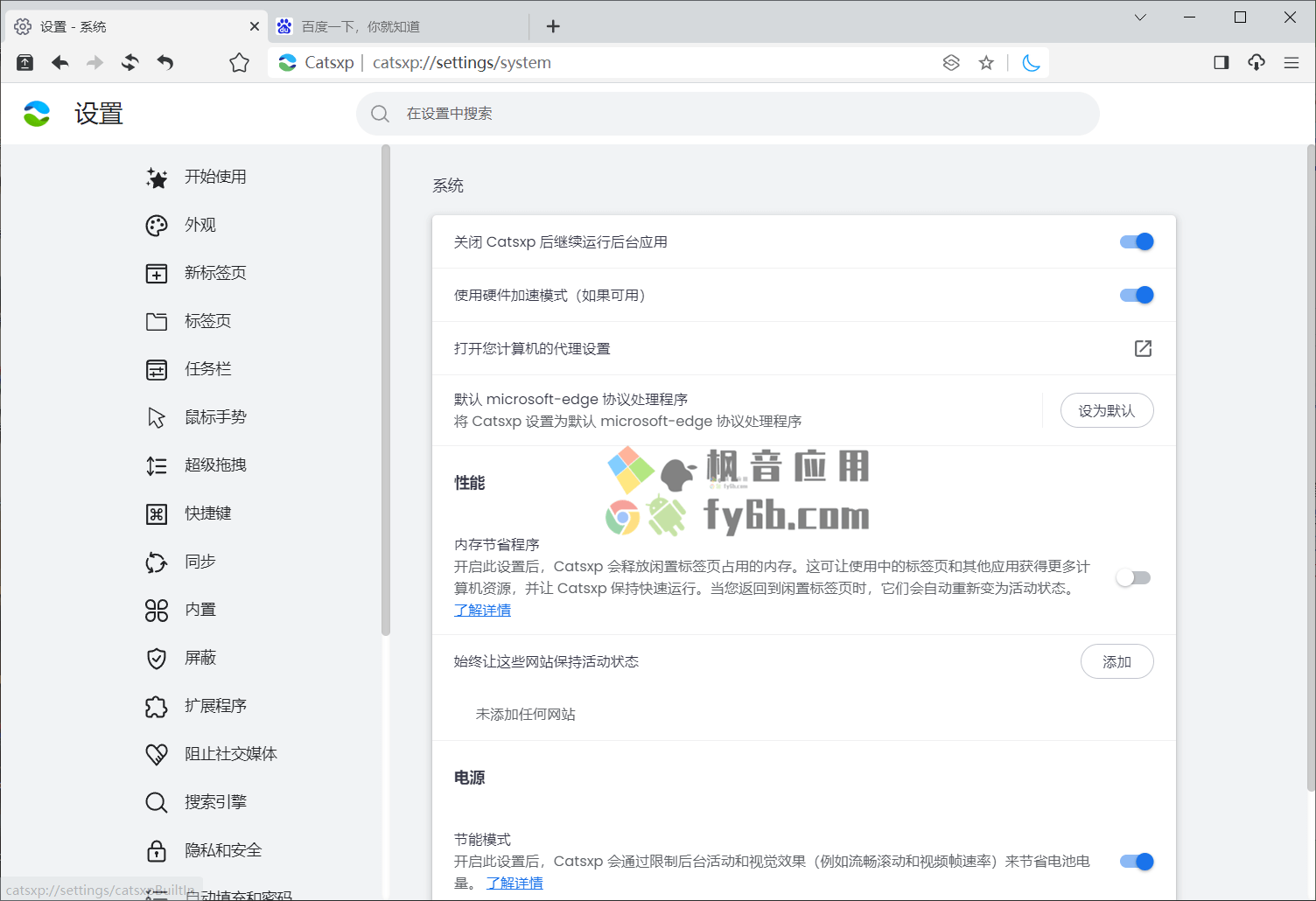Click the 电源 section heading
The width and height of the screenshot is (1316, 901).
click(469, 778)
